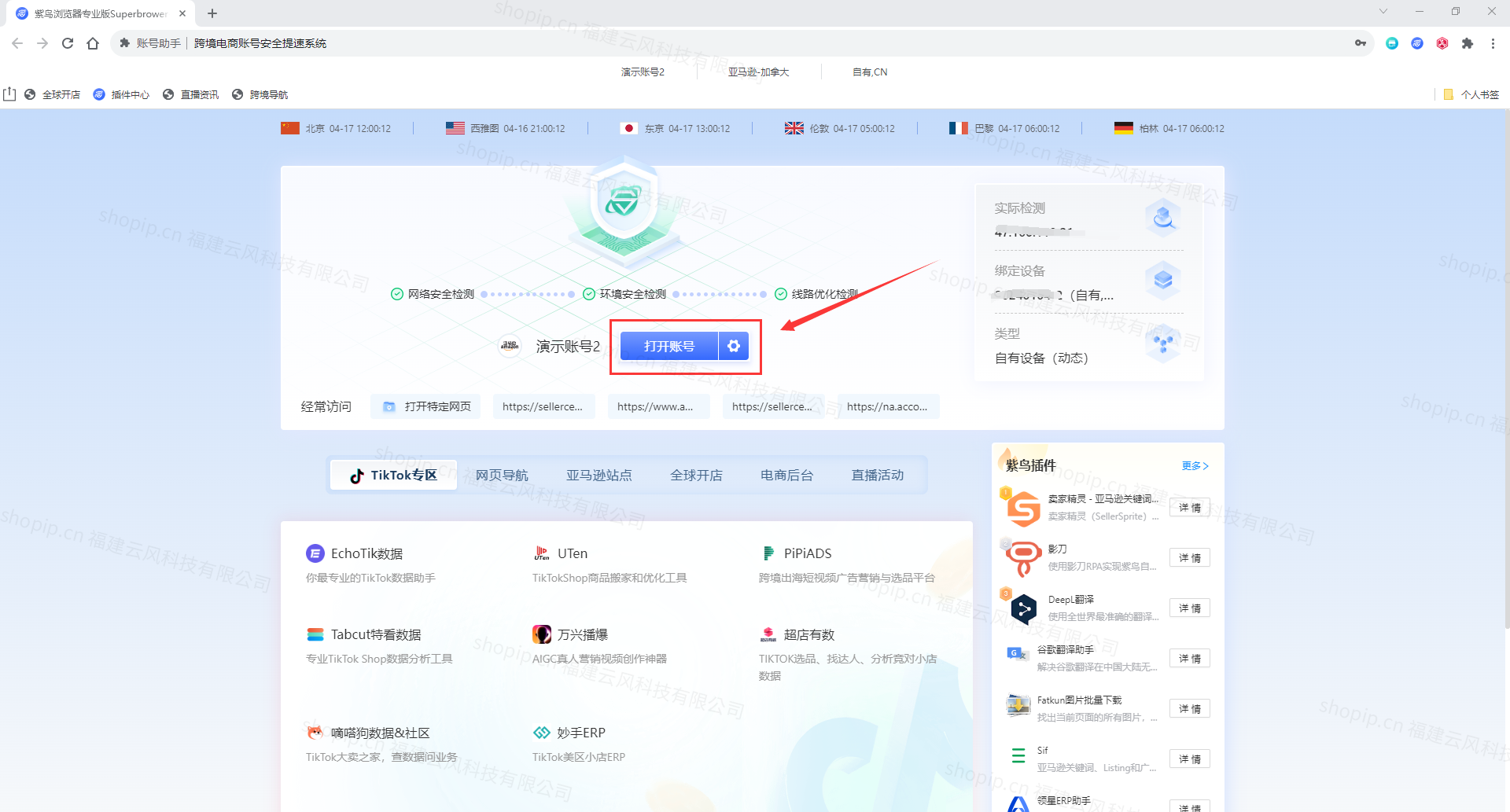1510x812 pixels.
Task: Click 更多 in 紫鸟插件 panel
Action: click(x=1195, y=465)
